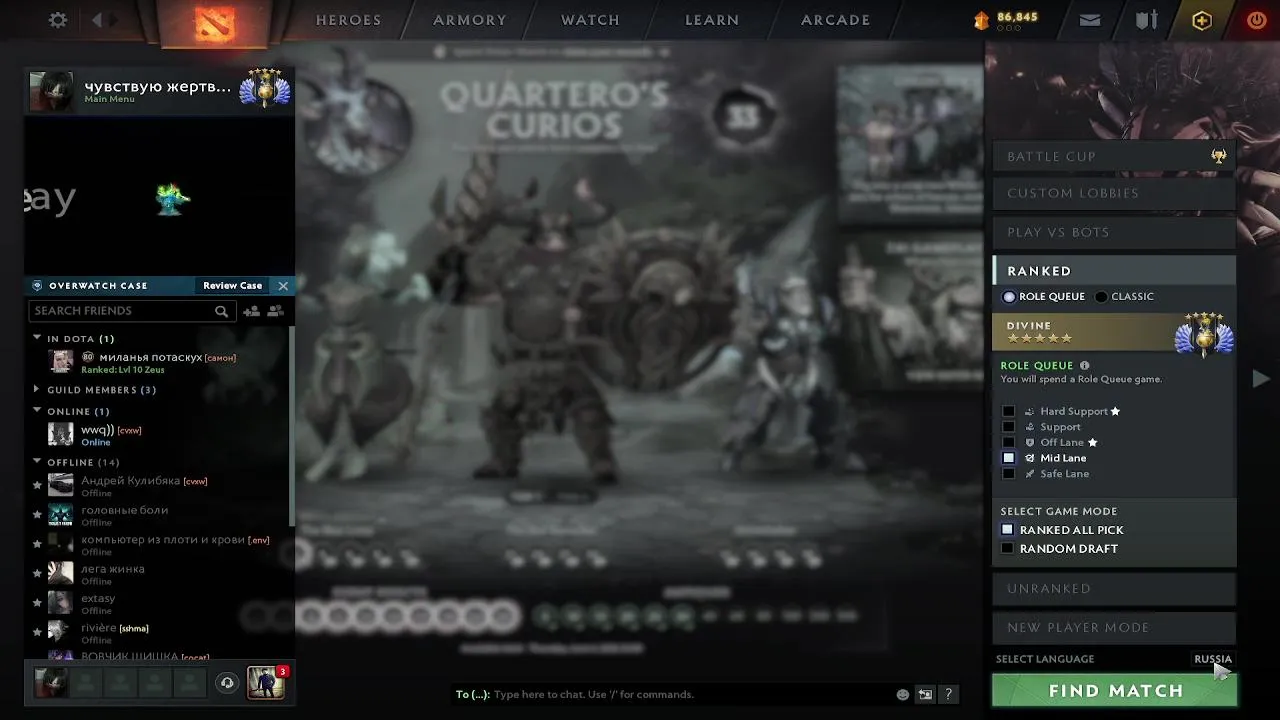The height and width of the screenshot is (720, 1280).
Task: Click favorite star beside Андрей Кулибяка
Action: [37, 485]
